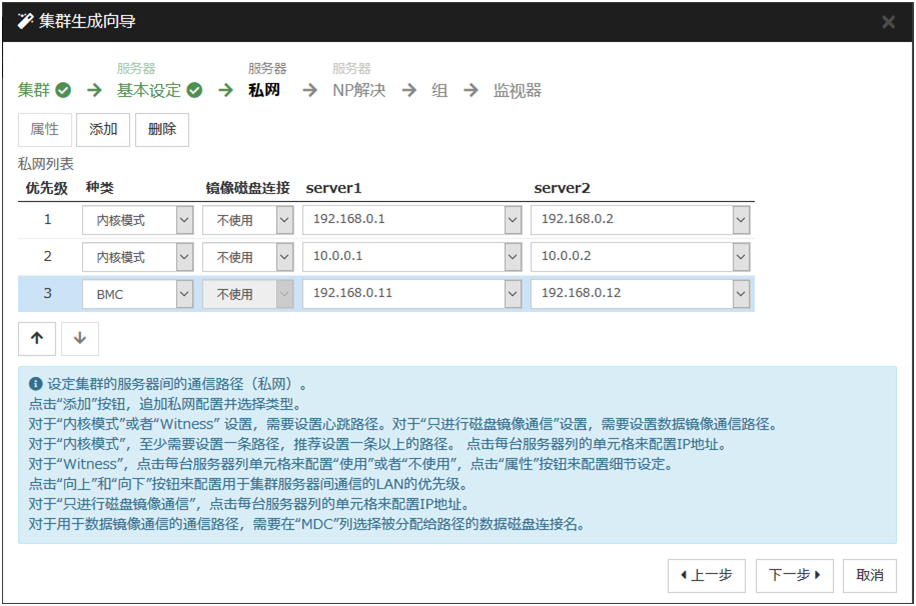Open the 种类 dropdown for the BMC row

tap(184, 294)
